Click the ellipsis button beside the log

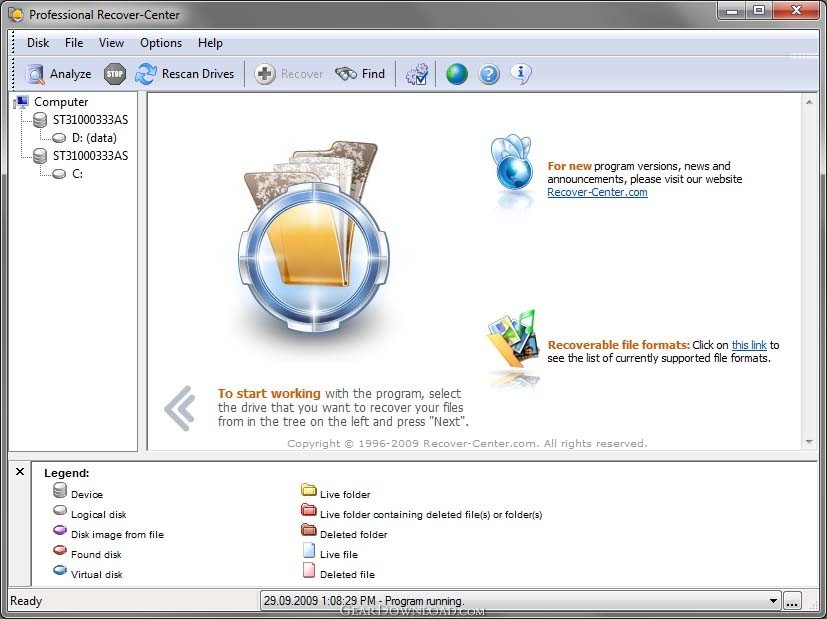point(792,601)
